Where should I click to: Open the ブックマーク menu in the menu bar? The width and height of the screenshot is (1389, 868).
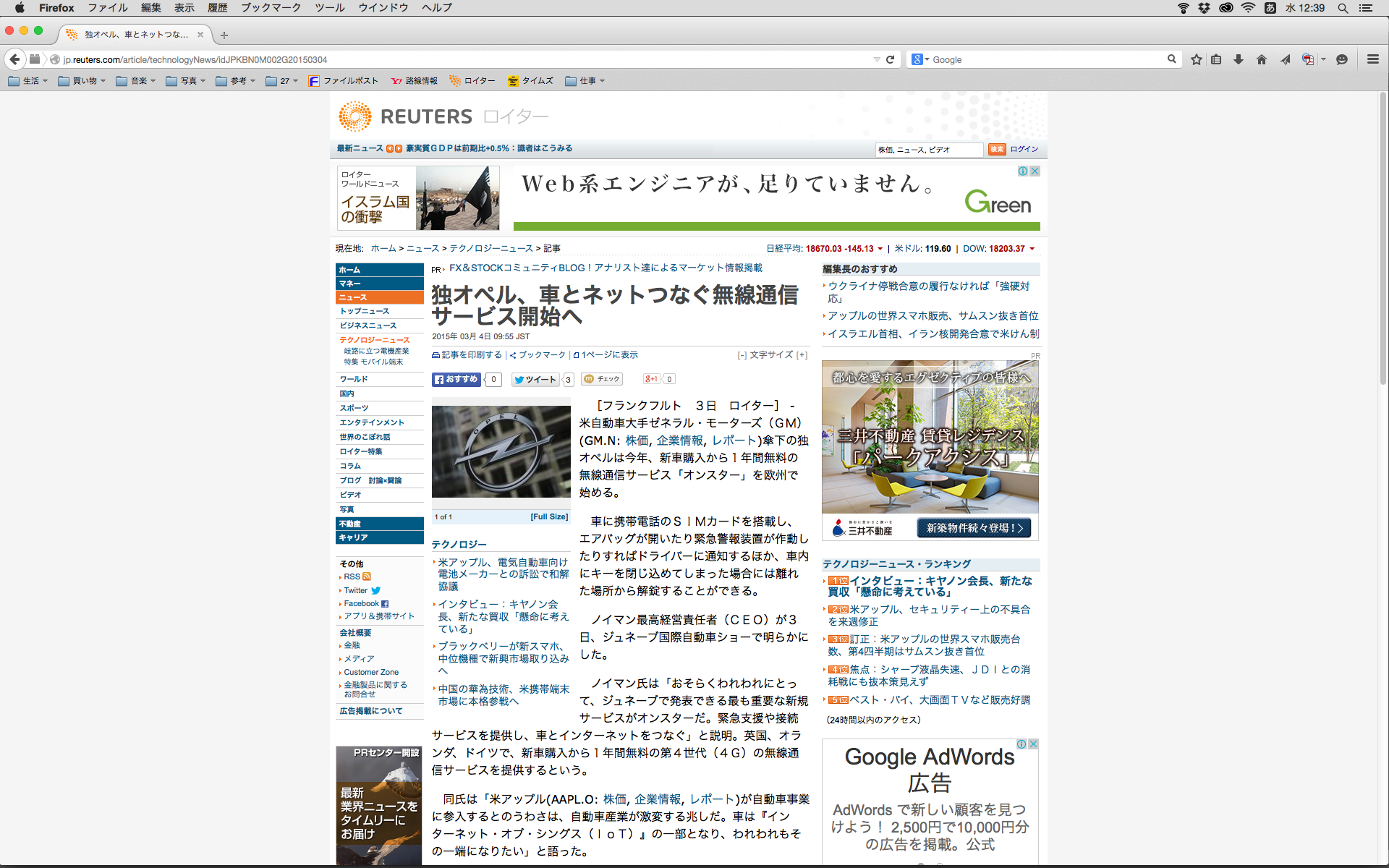point(271,8)
